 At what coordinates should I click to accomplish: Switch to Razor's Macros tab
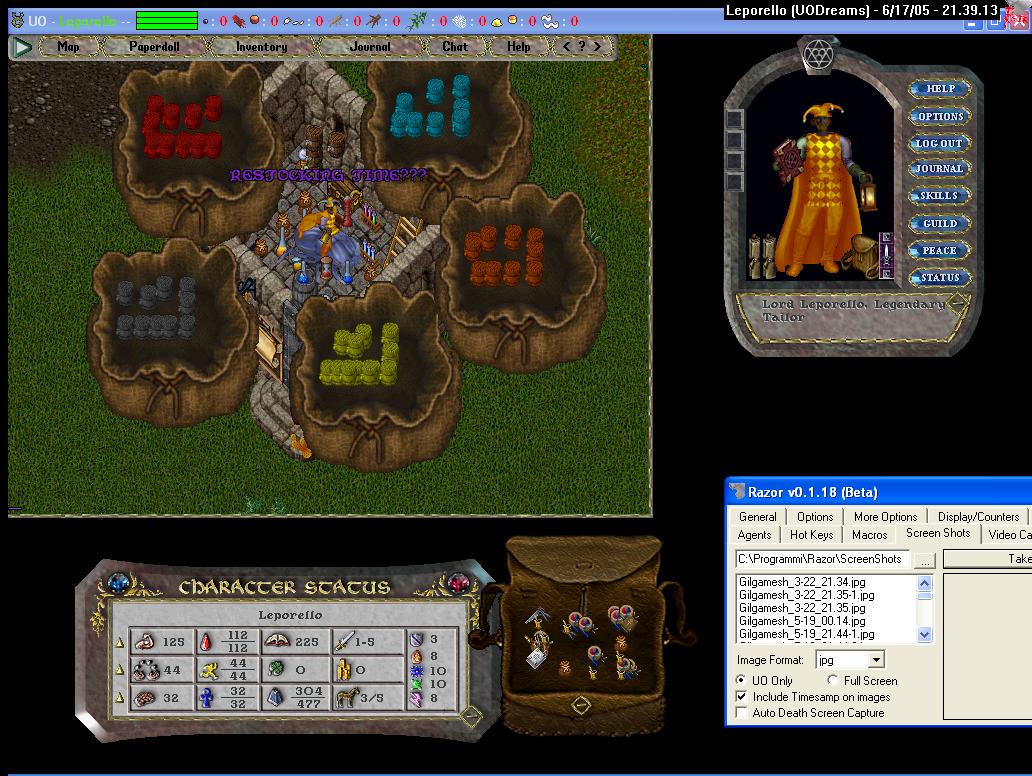[869, 534]
